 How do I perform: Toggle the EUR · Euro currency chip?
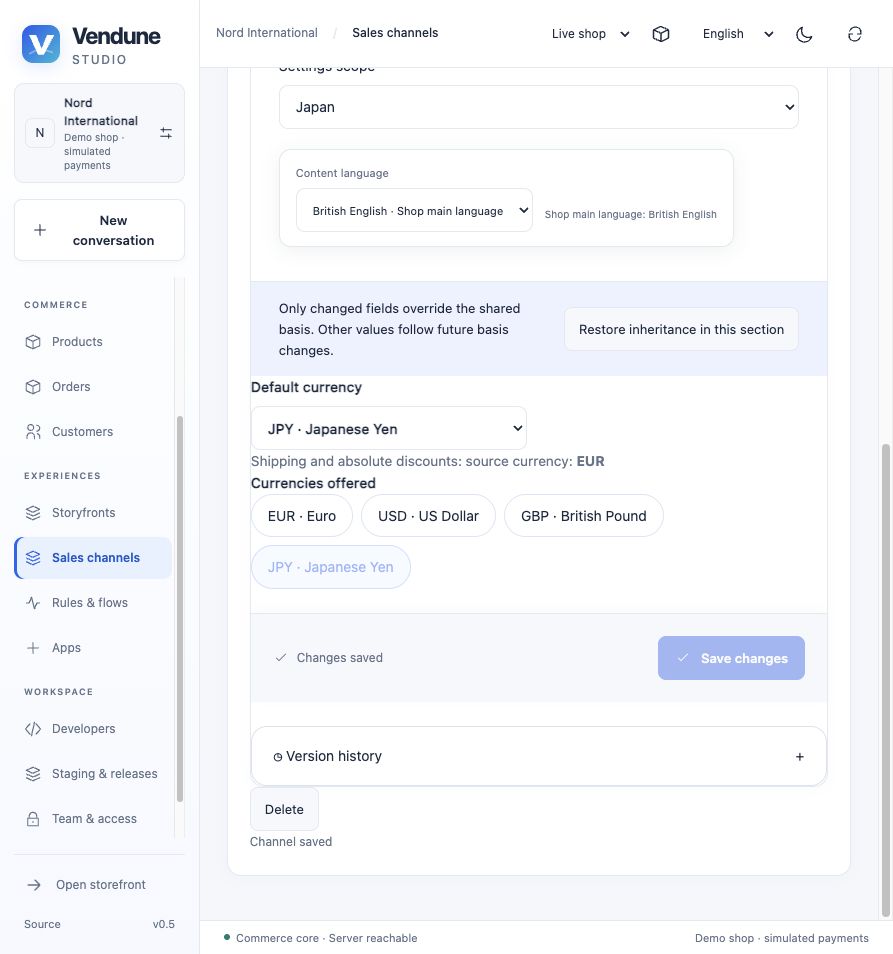302,516
